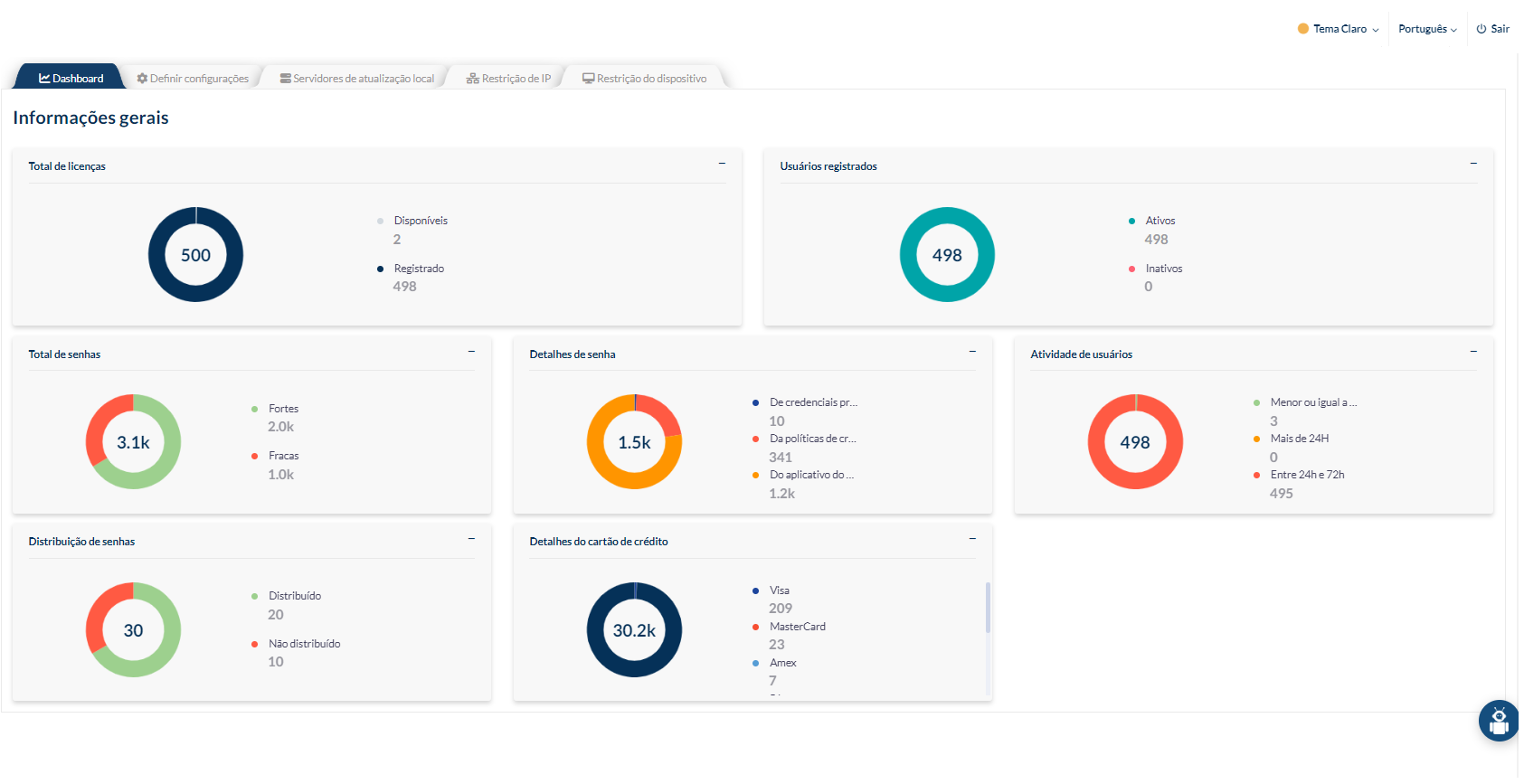Collapse the Total de senhas card

(x=471, y=352)
